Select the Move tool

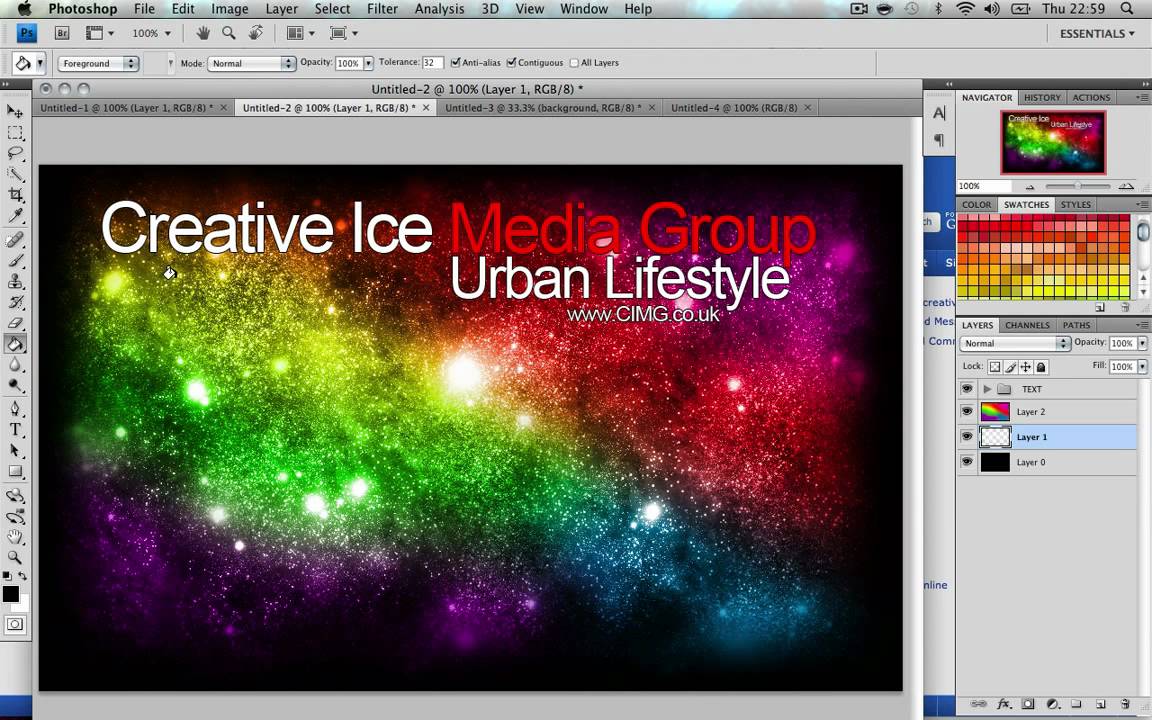[14, 111]
